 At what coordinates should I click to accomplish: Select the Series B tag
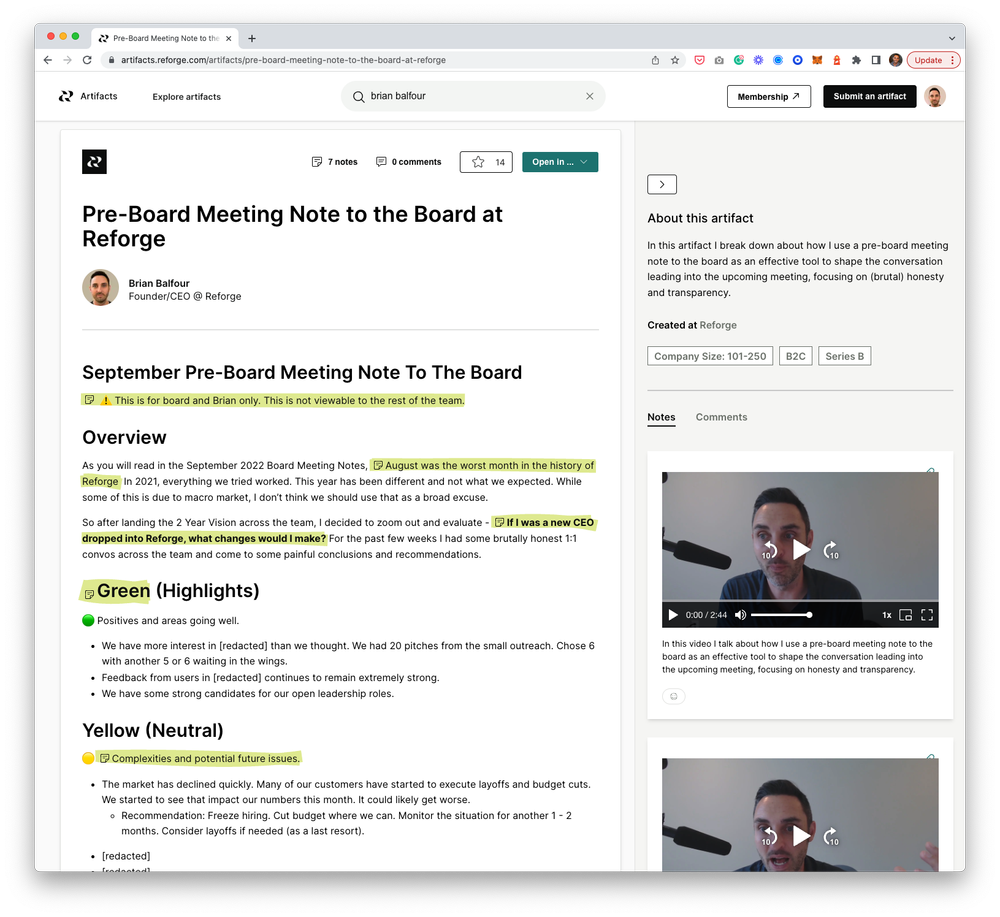[844, 356]
